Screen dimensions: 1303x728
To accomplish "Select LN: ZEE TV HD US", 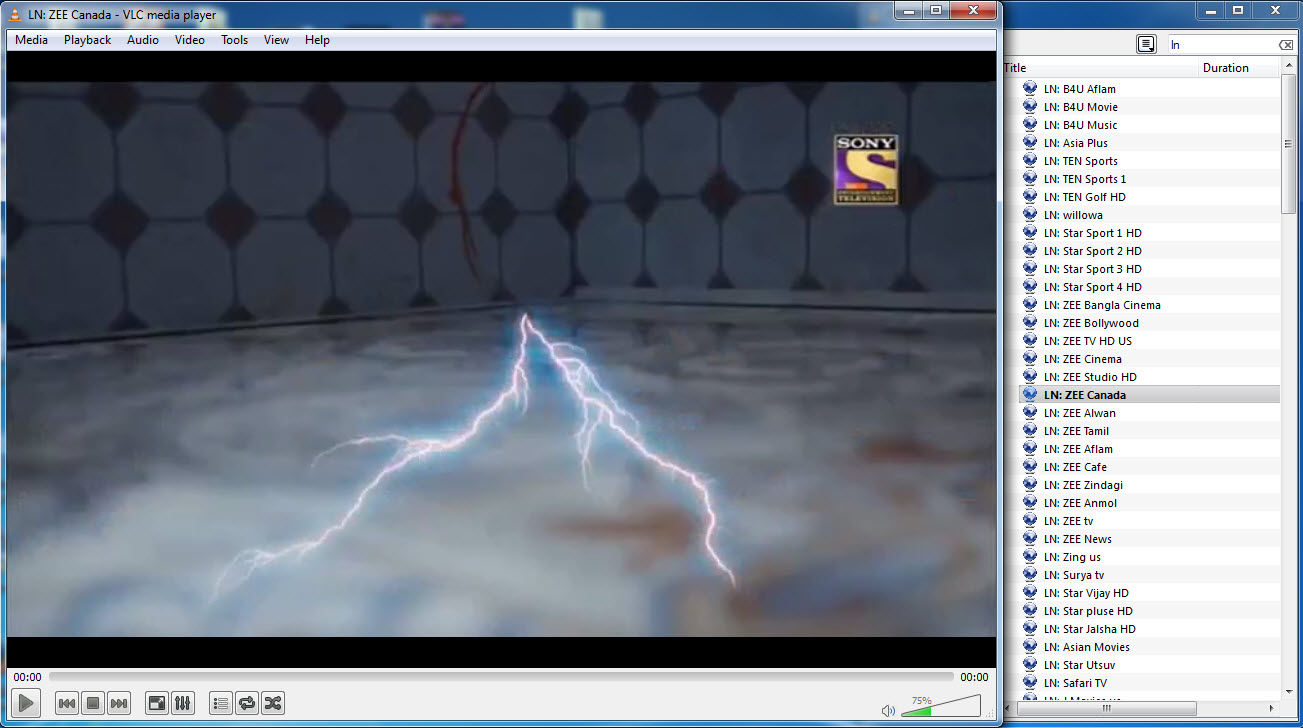I will coord(1088,341).
